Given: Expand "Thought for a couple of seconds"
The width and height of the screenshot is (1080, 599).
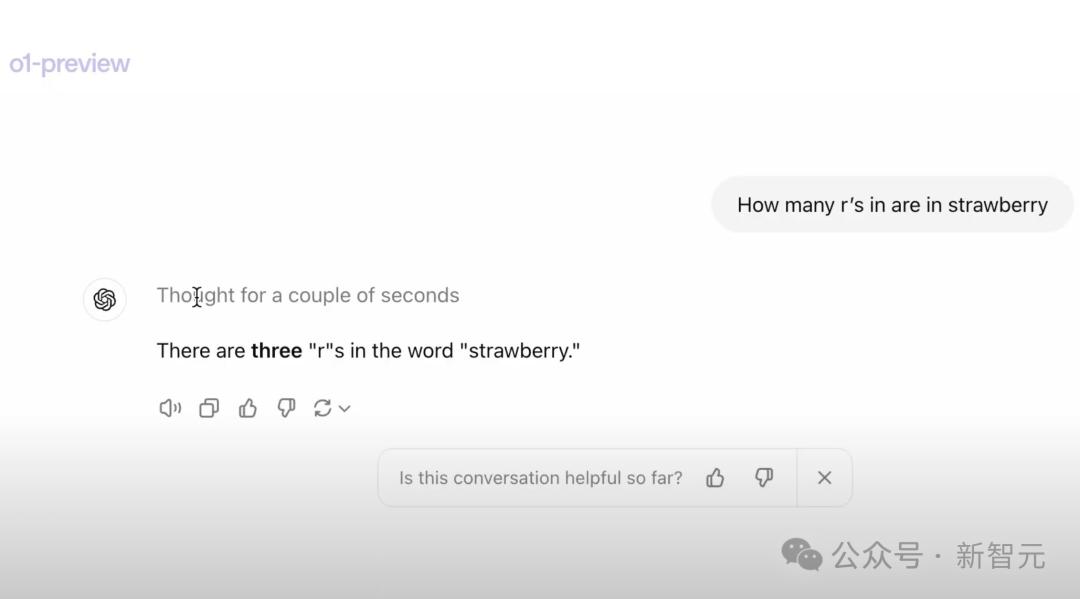Looking at the screenshot, I should click(308, 295).
